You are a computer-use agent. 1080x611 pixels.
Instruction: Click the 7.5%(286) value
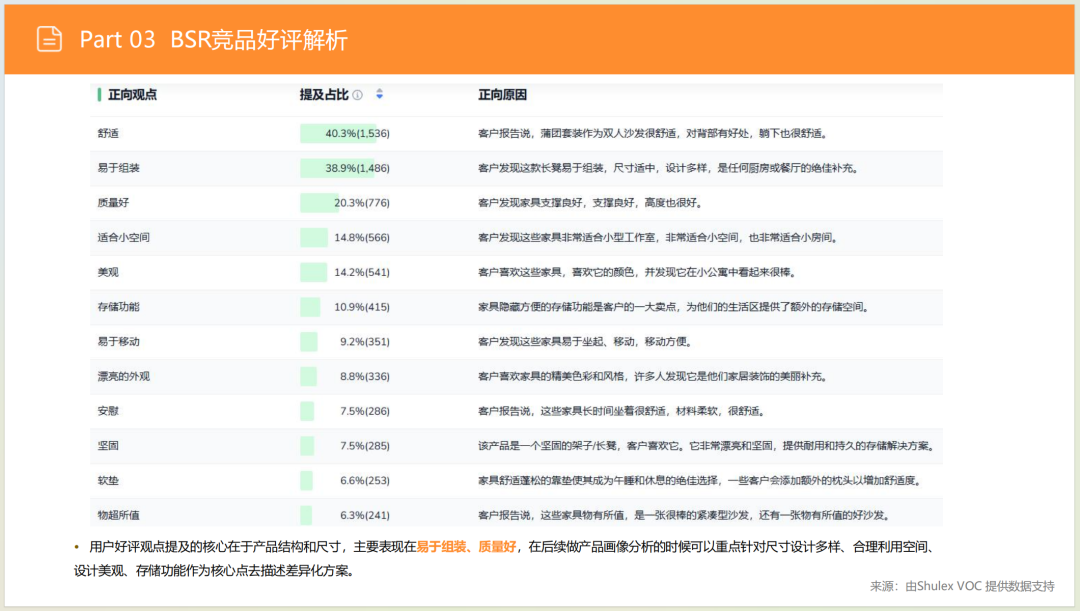tap(364, 411)
